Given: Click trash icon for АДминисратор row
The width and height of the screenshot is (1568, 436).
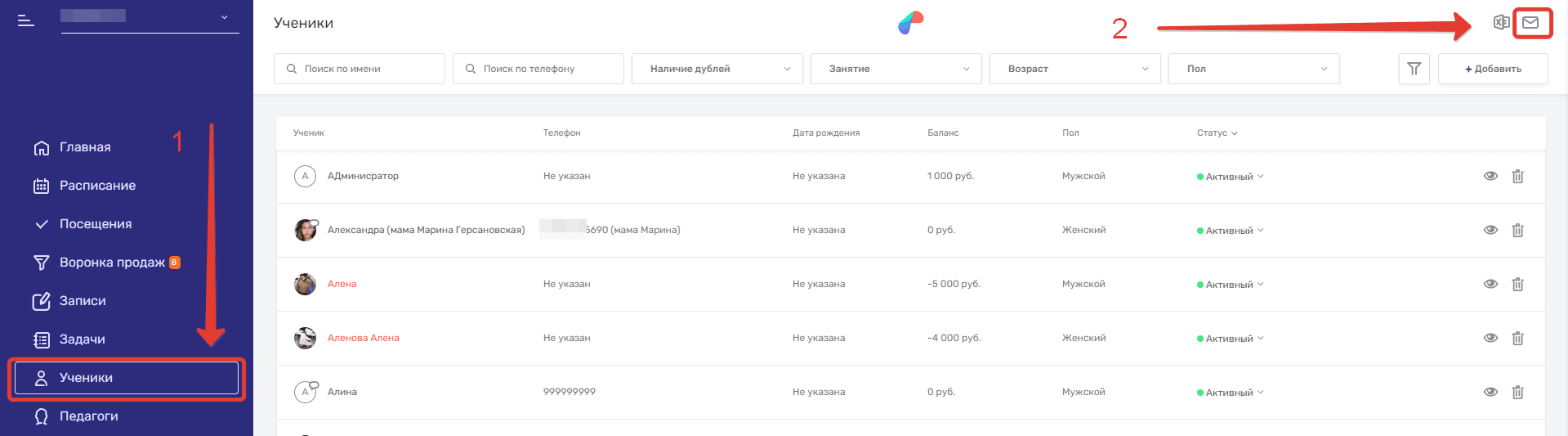Looking at the screenshot, I should pos(1517,176).
